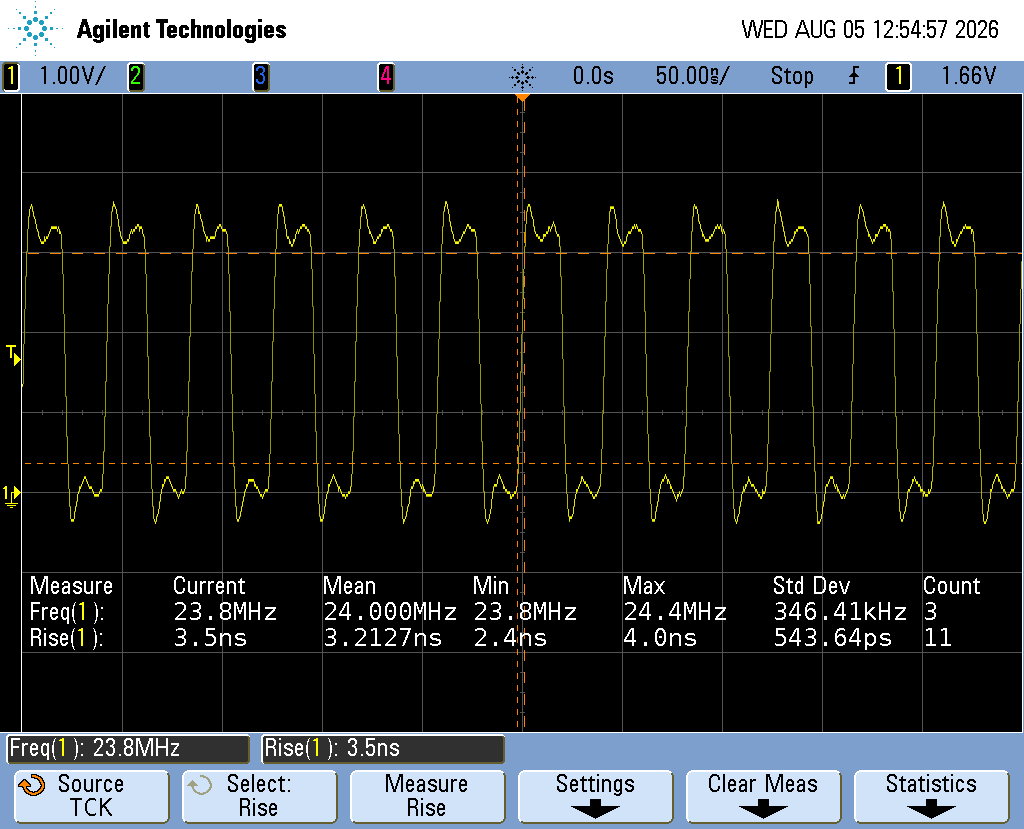Click the 1.00V/ channel 1 scale value

point(72,76)
